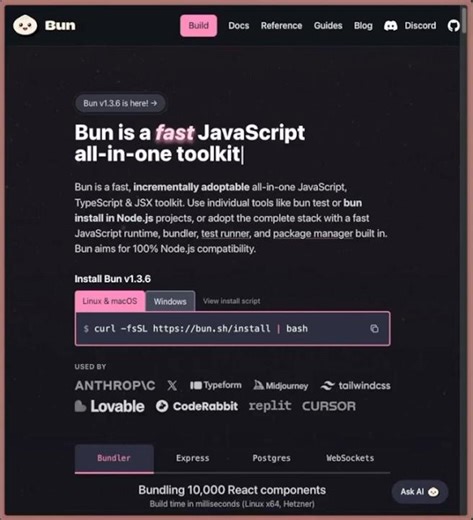The image size is (473, 520).
Task: Click the Typeform logo
Action: (216, 385)
